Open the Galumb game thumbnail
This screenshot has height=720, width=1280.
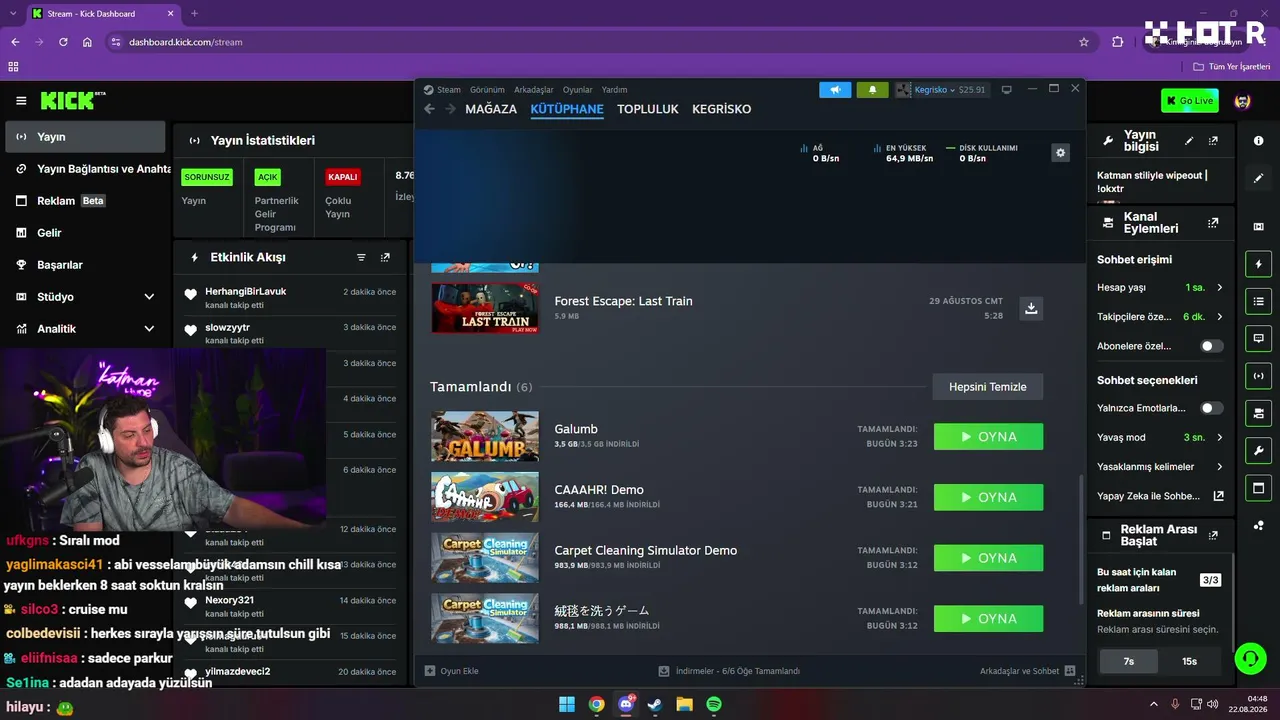tap(485, 437)
